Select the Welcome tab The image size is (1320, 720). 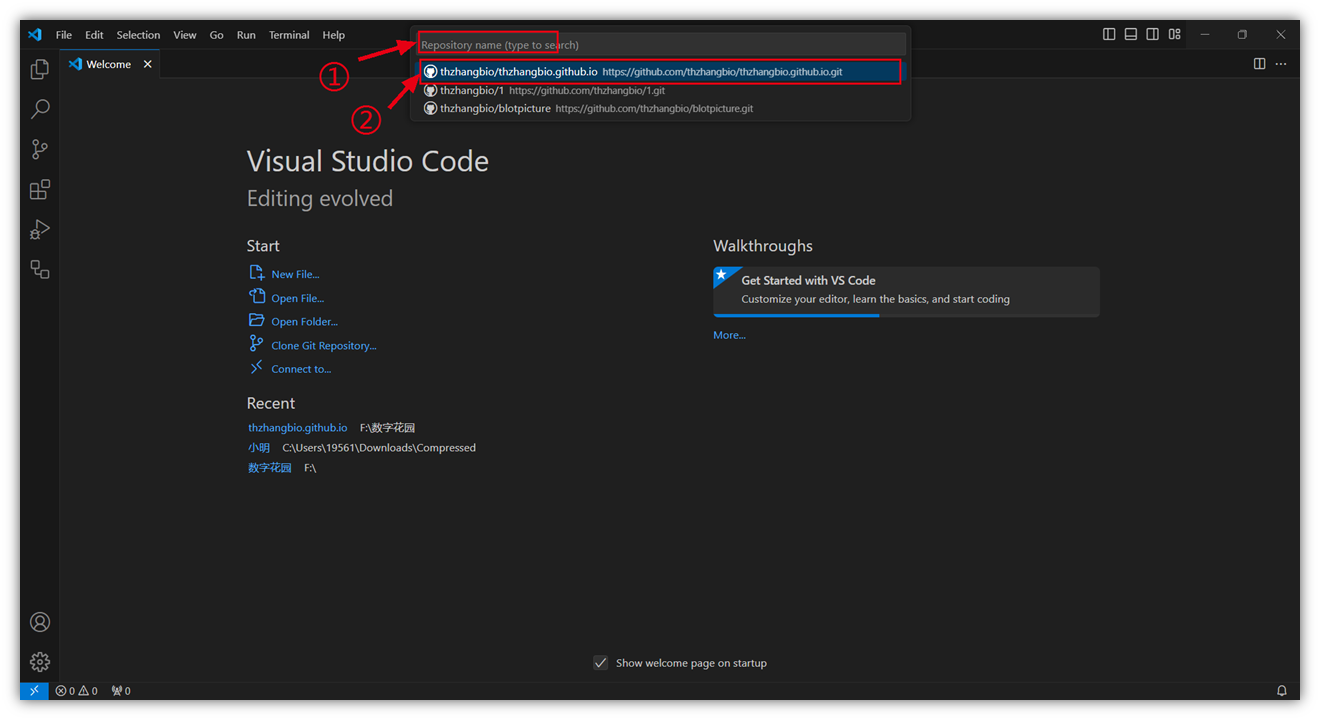tap(109, 64)
